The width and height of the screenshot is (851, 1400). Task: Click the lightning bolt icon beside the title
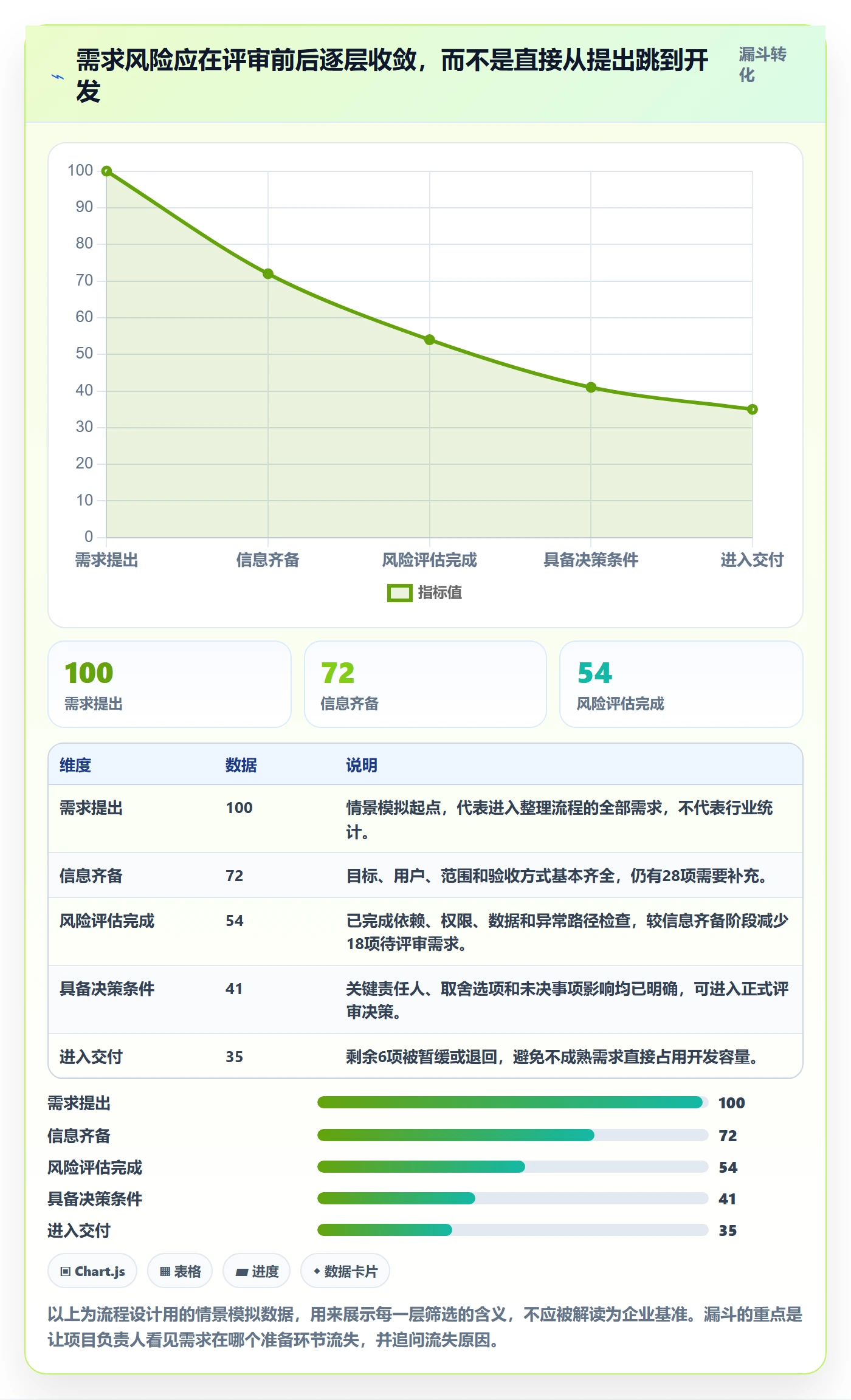pos(58,77)
